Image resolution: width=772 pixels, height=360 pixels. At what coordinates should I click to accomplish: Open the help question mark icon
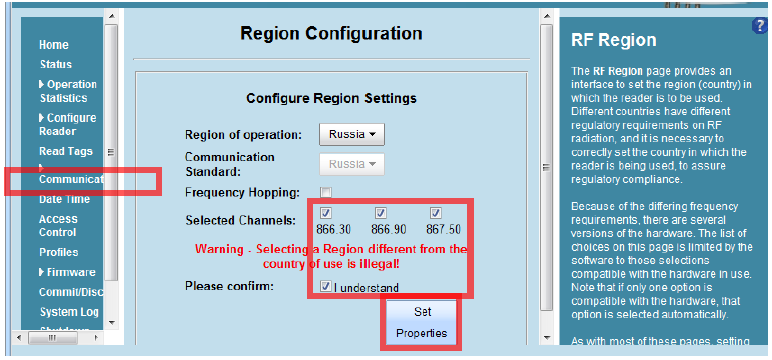pyautogui.click(x=761, y=26)
